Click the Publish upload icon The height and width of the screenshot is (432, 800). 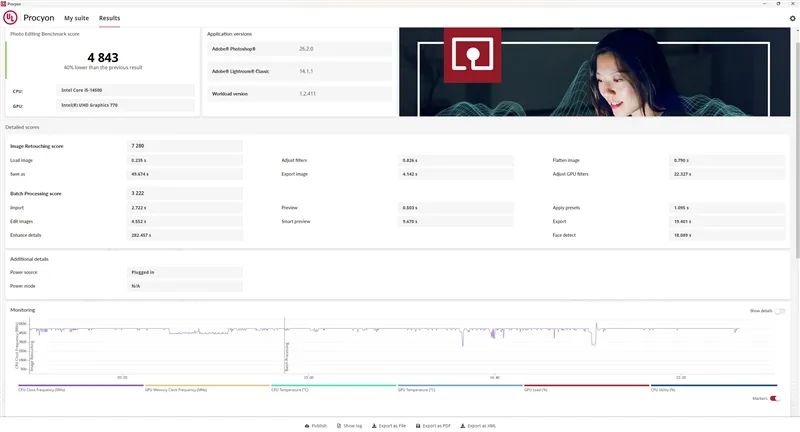(307, 425)
